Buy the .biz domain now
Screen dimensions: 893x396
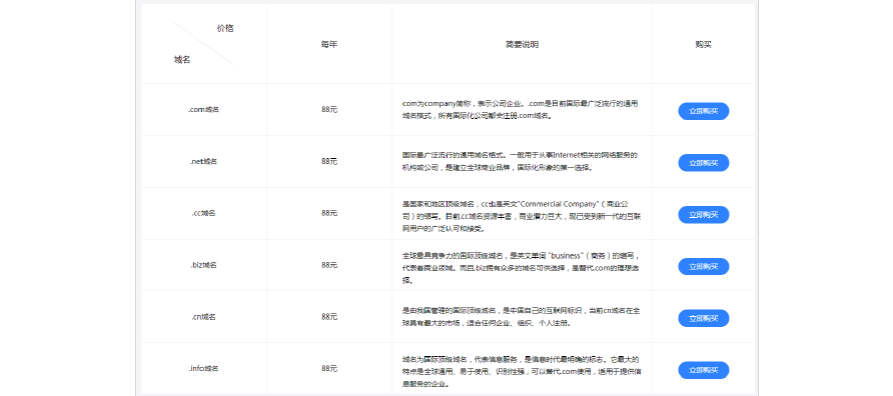[x=703, y=267]
